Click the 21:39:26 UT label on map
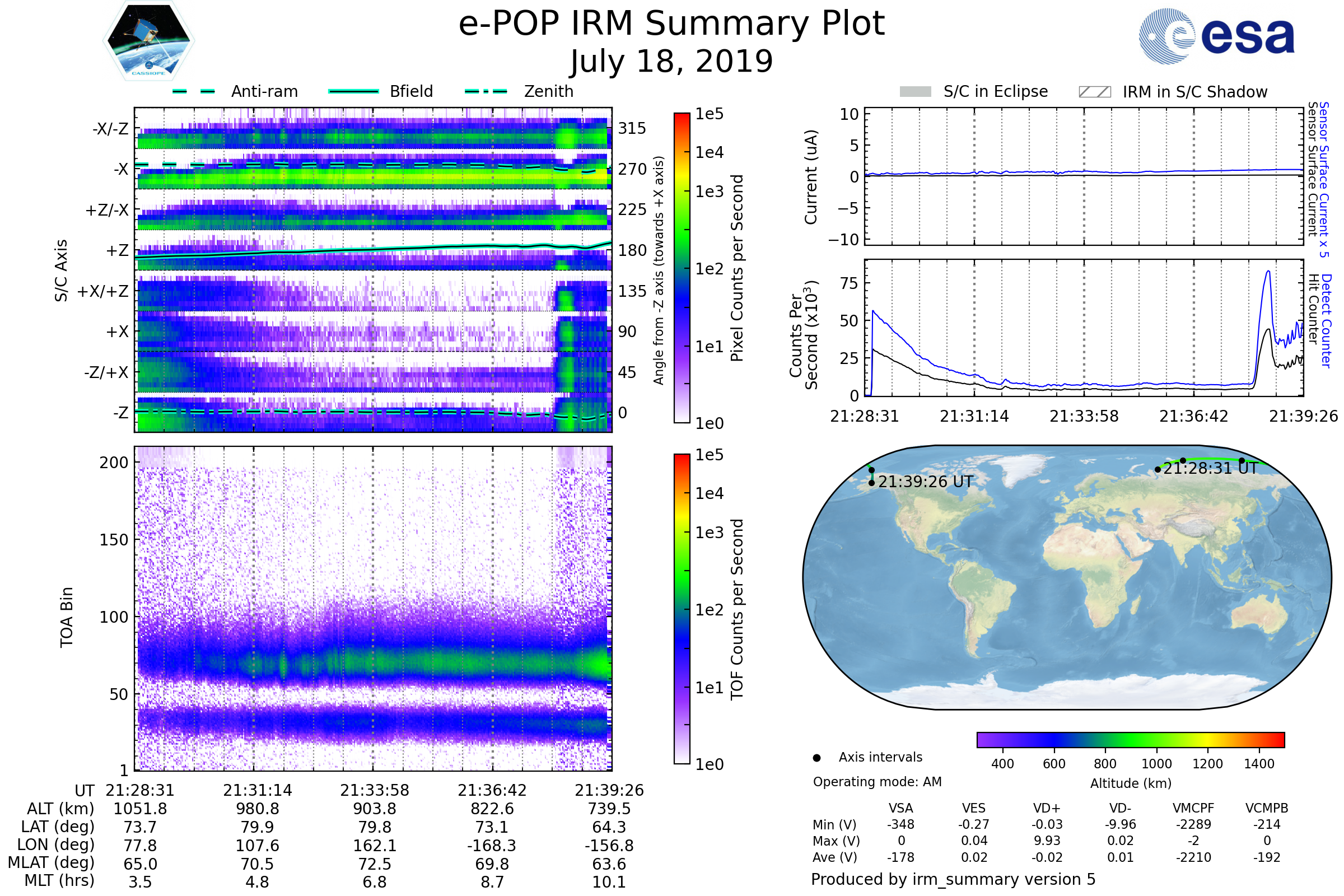Screen dimensions: 1344x896 [x=925, y=482]
